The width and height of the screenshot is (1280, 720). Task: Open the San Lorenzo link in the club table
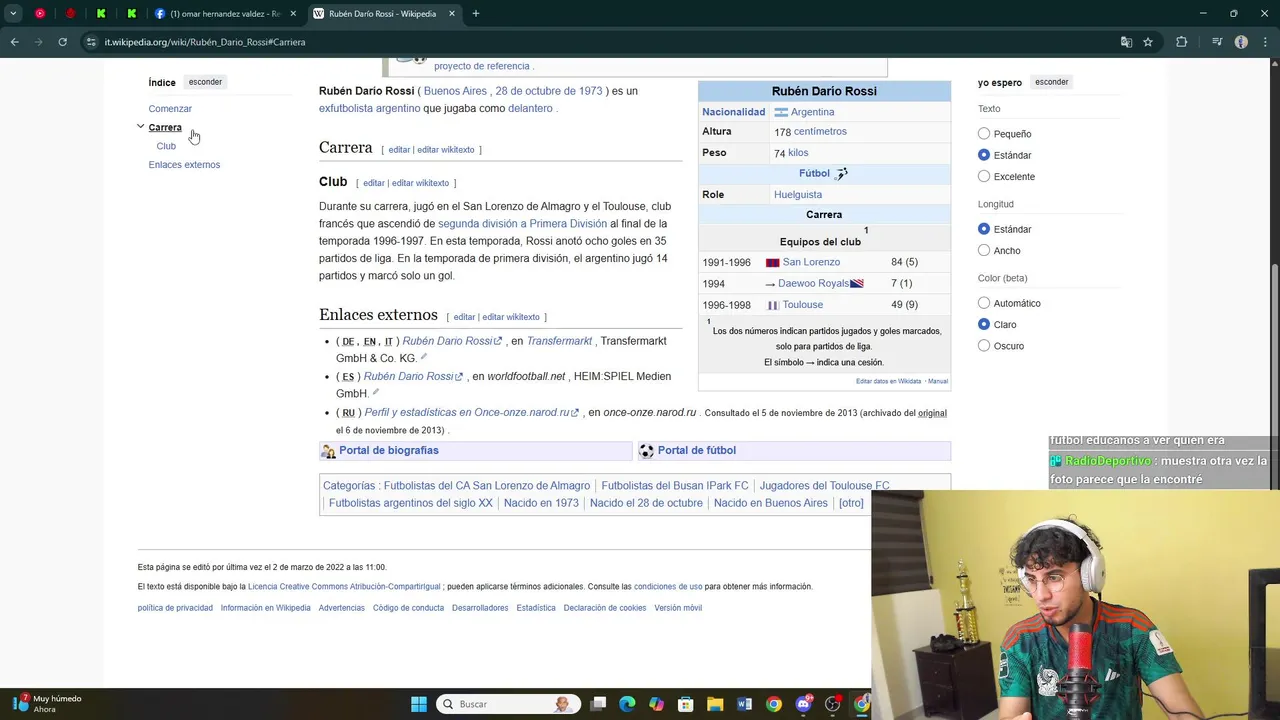811,262
